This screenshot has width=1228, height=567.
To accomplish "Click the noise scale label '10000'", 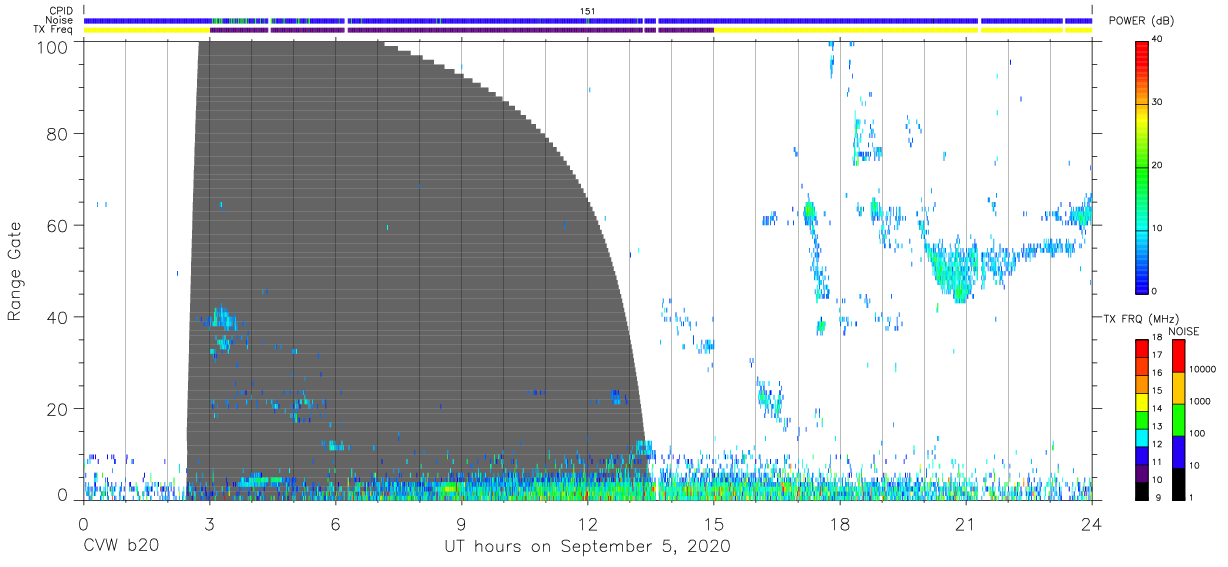I will point(1202,369).
